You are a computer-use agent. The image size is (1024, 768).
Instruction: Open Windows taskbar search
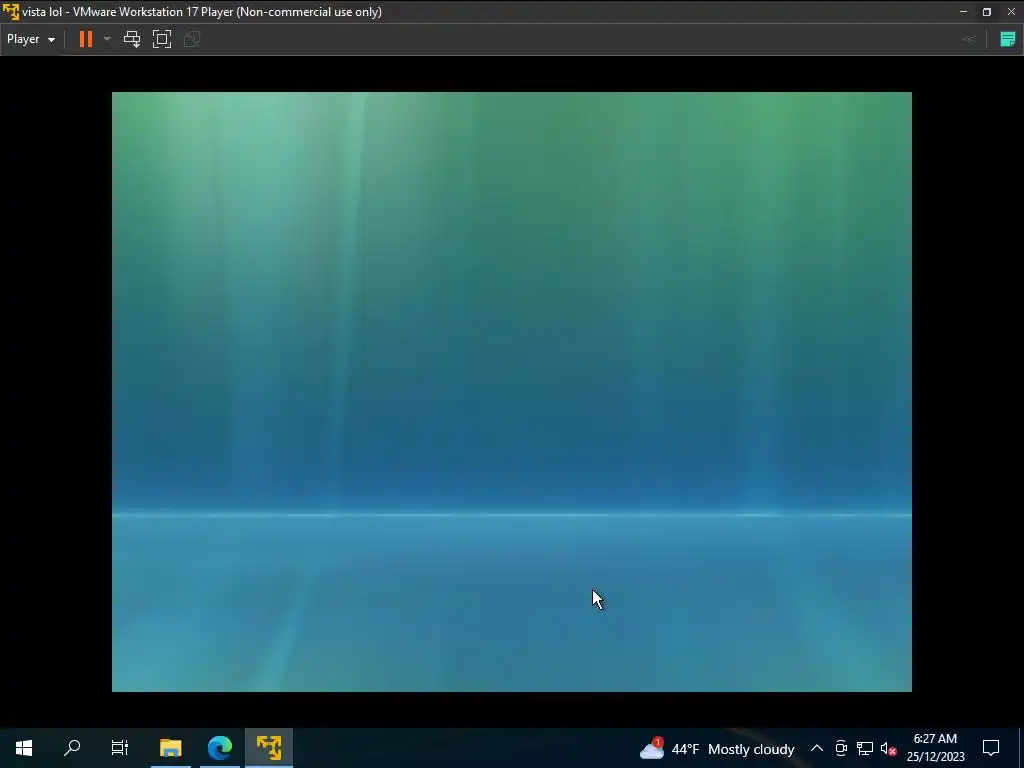[x=72, y=748]
